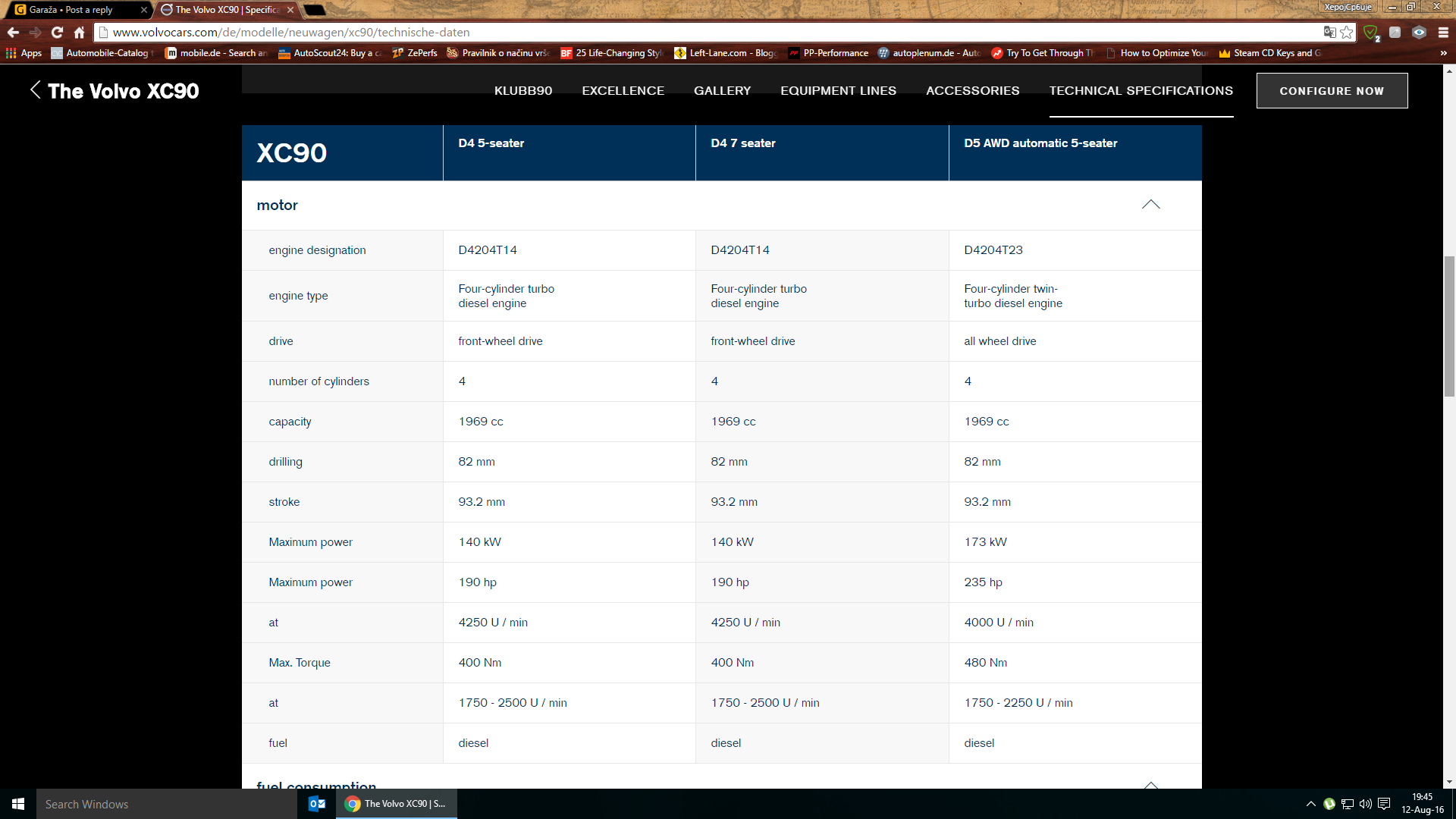Select TECHNICAL SPECIFICATIONS menu item

coord(1141,91)
